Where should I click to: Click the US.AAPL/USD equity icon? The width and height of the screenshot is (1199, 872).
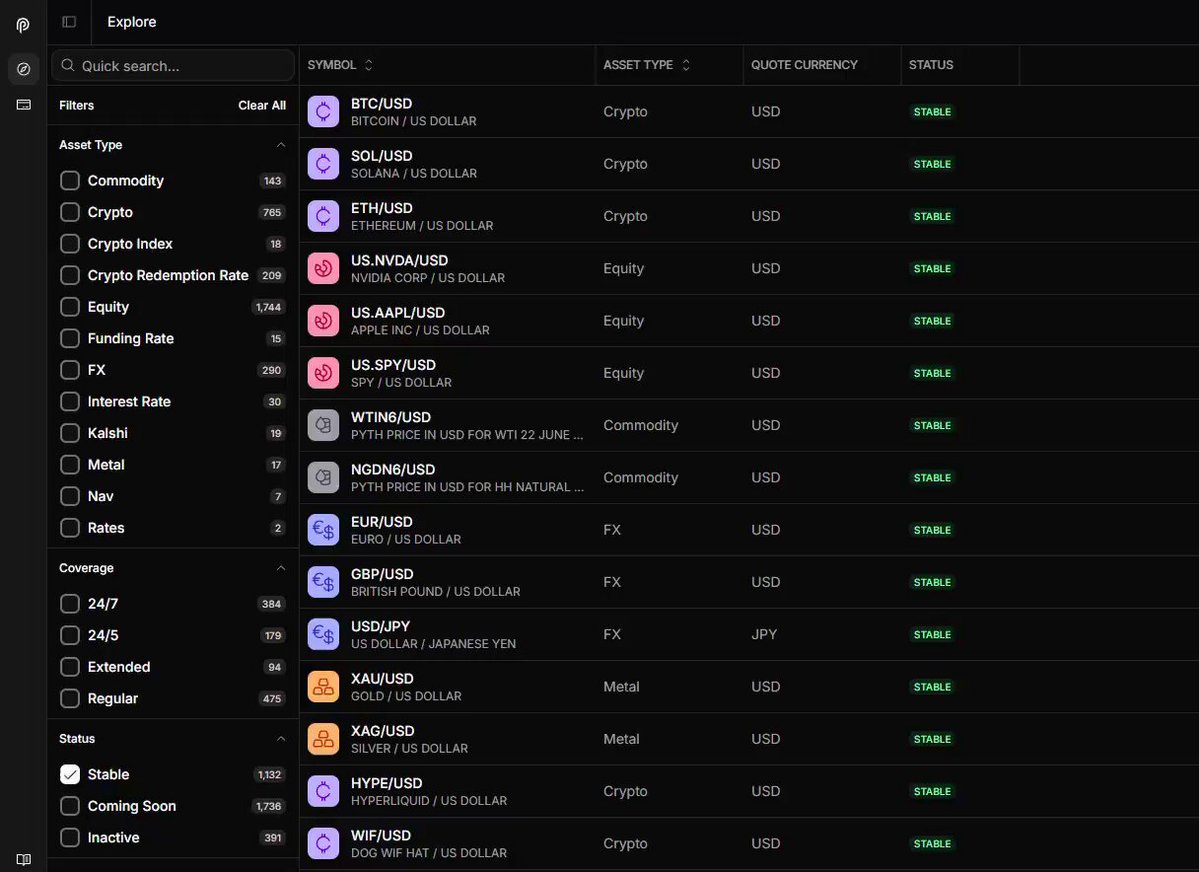click(x=323, y=320)
